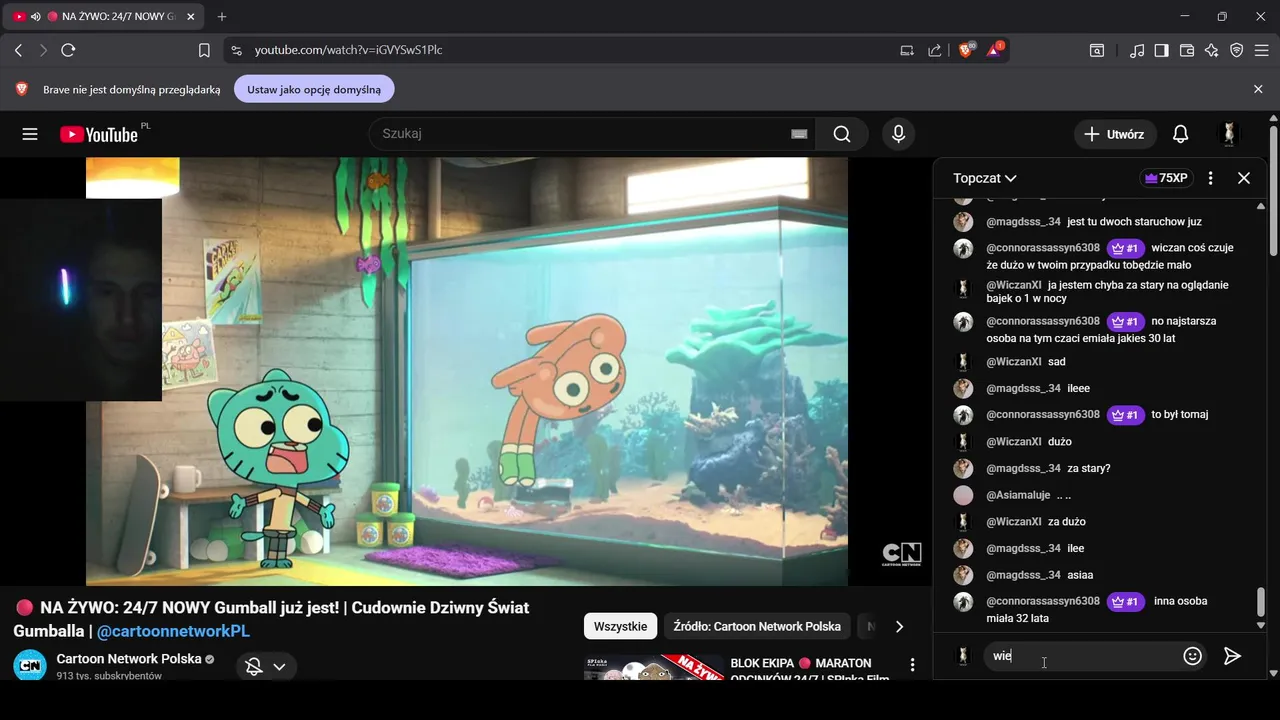
Task: Open Brave Leo AI sparkle icon
Action: [x=1212, y=50]
